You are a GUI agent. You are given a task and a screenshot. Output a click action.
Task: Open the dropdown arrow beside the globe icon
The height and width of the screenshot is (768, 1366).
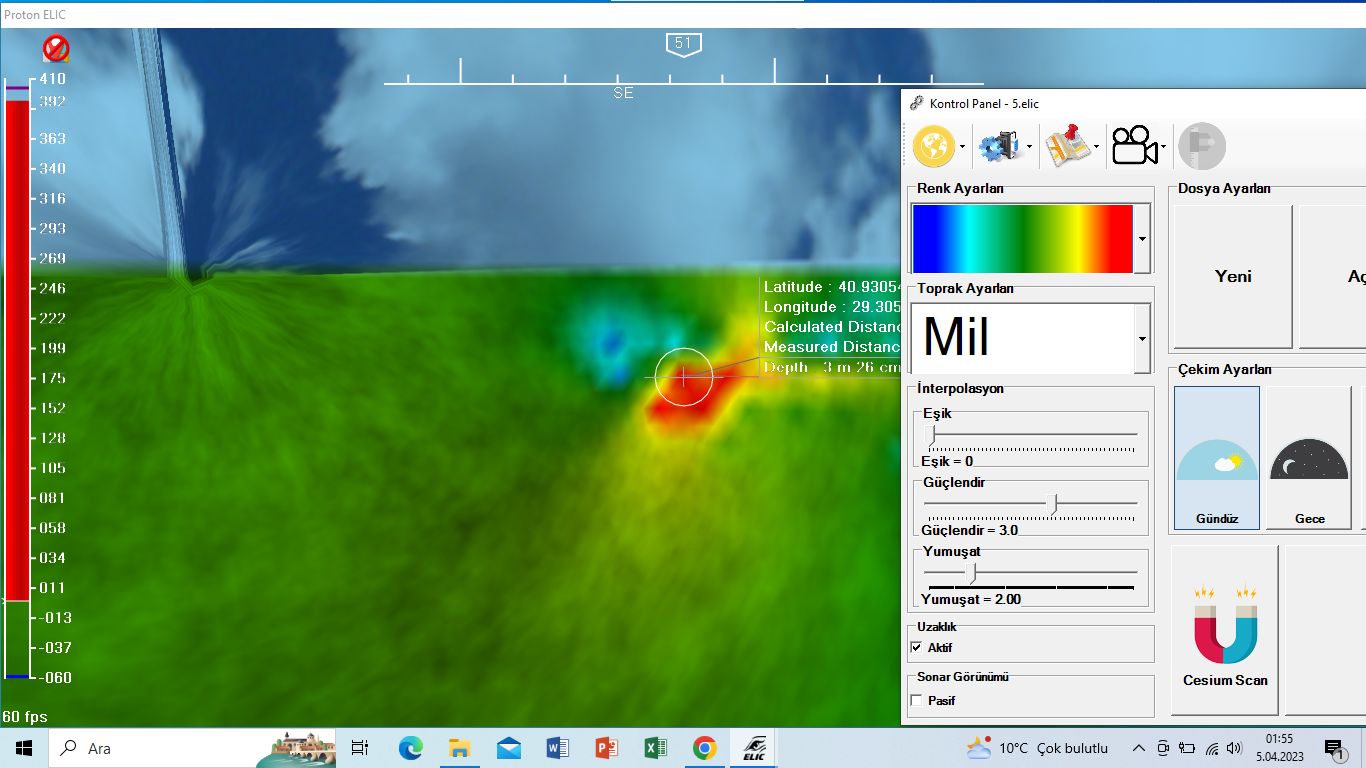[x=962, y=148]
